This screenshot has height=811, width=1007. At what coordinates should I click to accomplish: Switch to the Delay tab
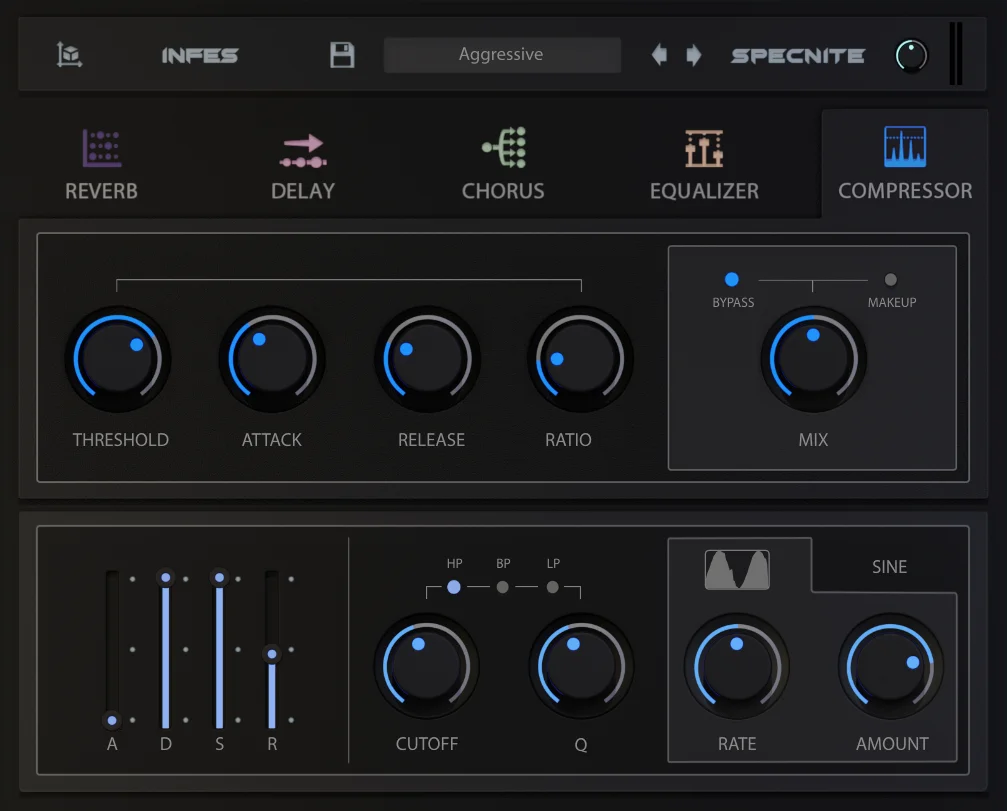(303, 164)
